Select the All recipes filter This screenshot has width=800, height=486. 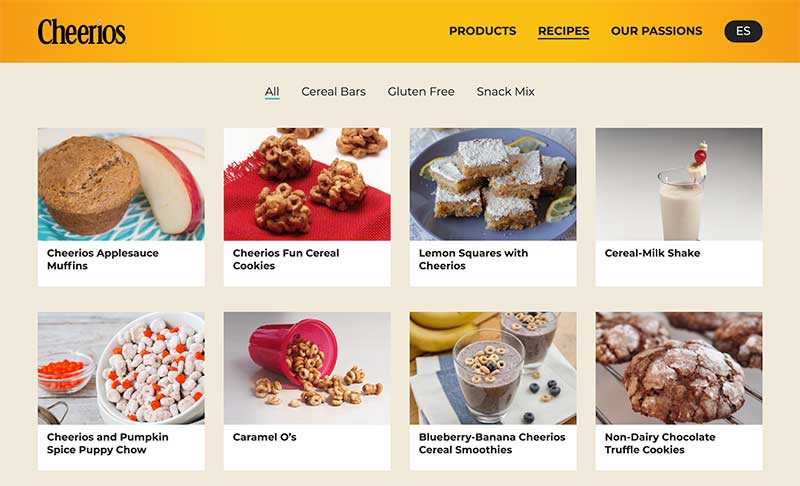click(272, 92)
